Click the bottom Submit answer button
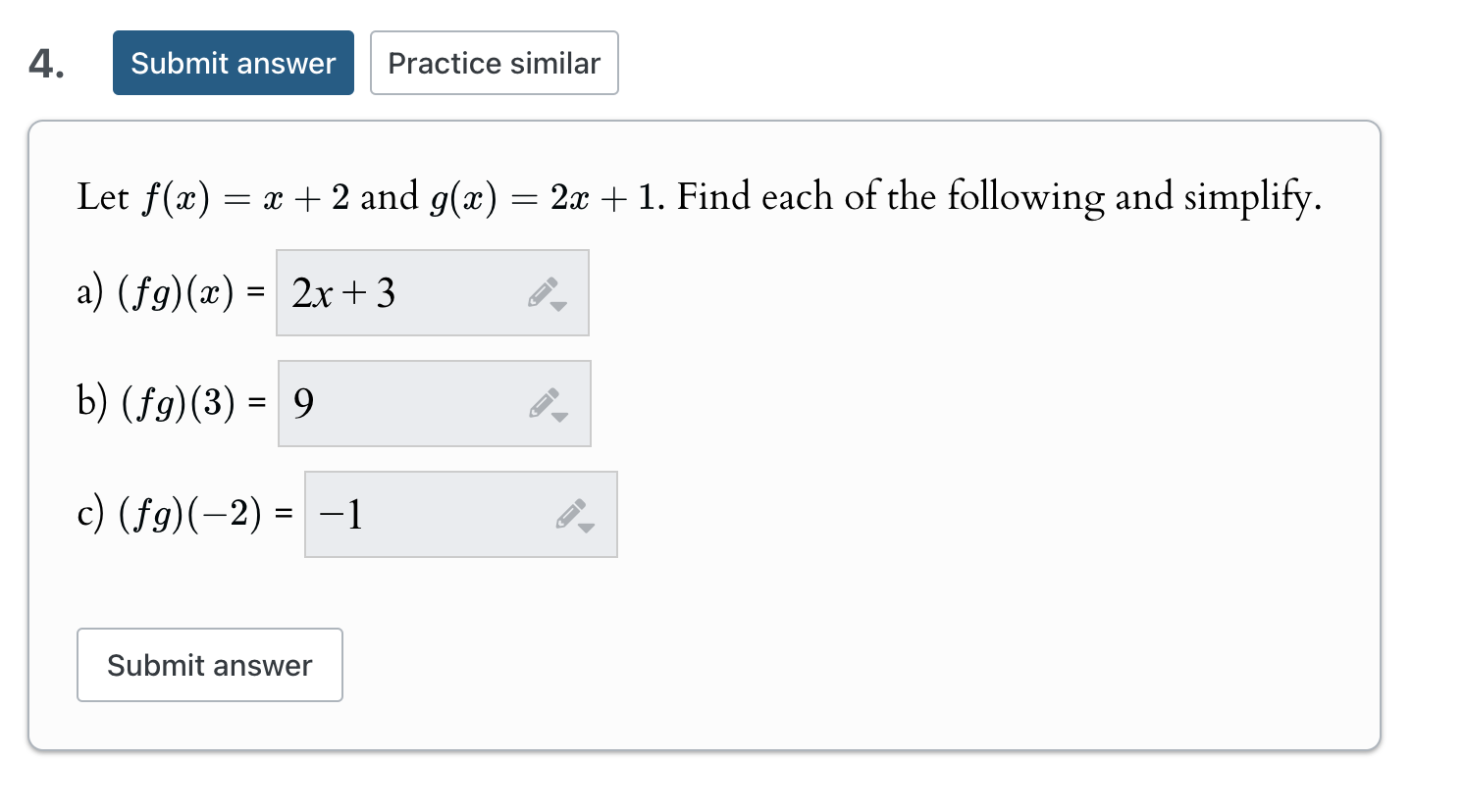This screenshot has height=812, width=1464. (x=209, y=665)
